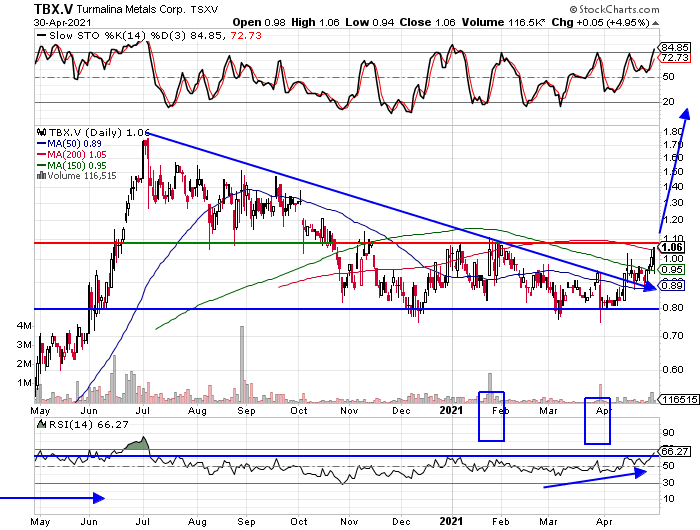Click the tallest volume bar near Sep
The width and height of the screenshot is (700, 530).
pos(242,364)
